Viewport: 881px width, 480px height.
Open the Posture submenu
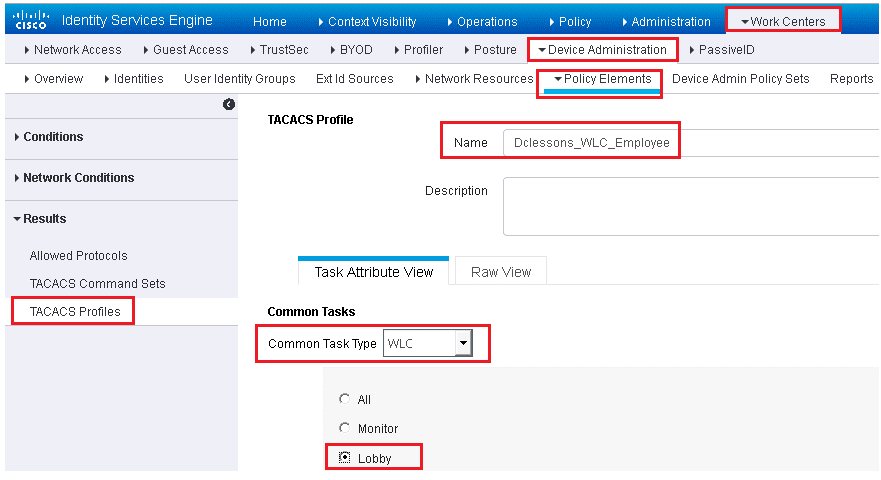coord(491,49)
